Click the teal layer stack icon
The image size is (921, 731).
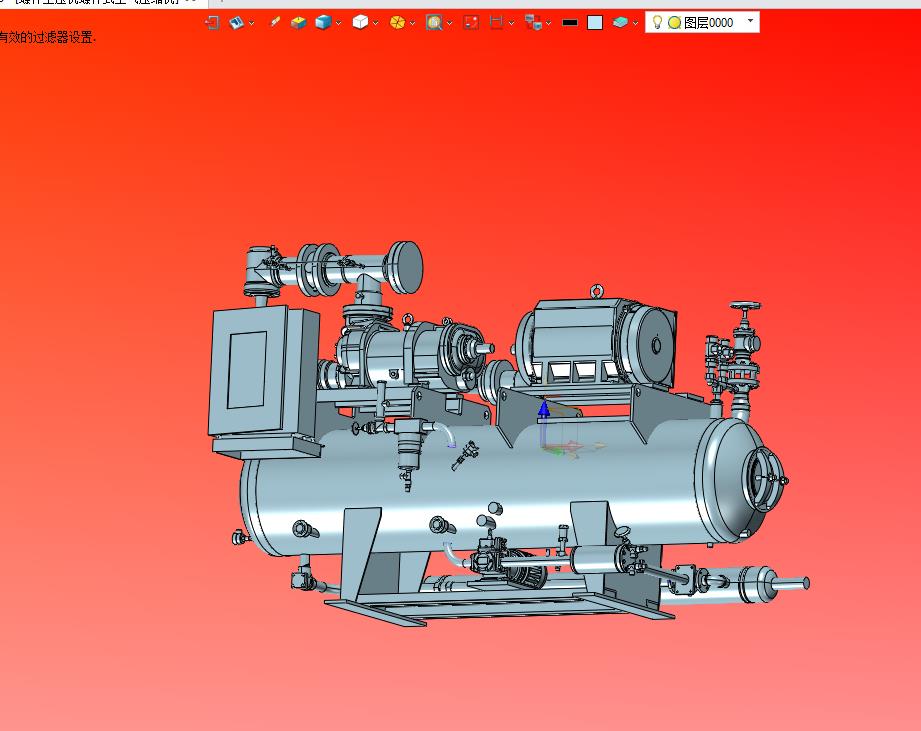click(x=620, y=22)
